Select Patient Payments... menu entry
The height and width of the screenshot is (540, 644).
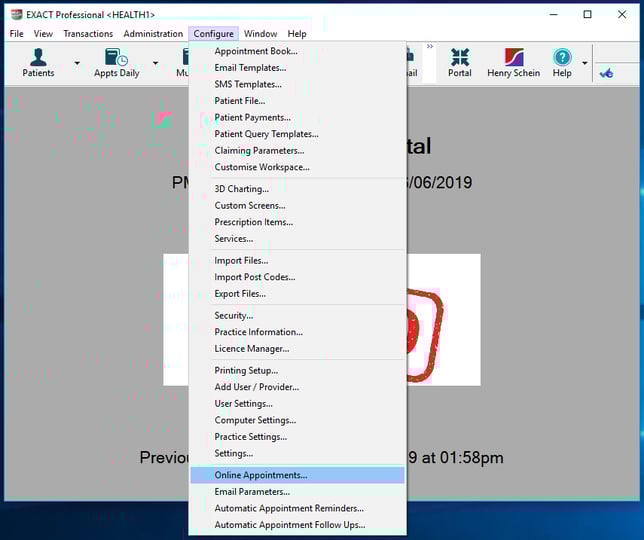click(297, 117)
